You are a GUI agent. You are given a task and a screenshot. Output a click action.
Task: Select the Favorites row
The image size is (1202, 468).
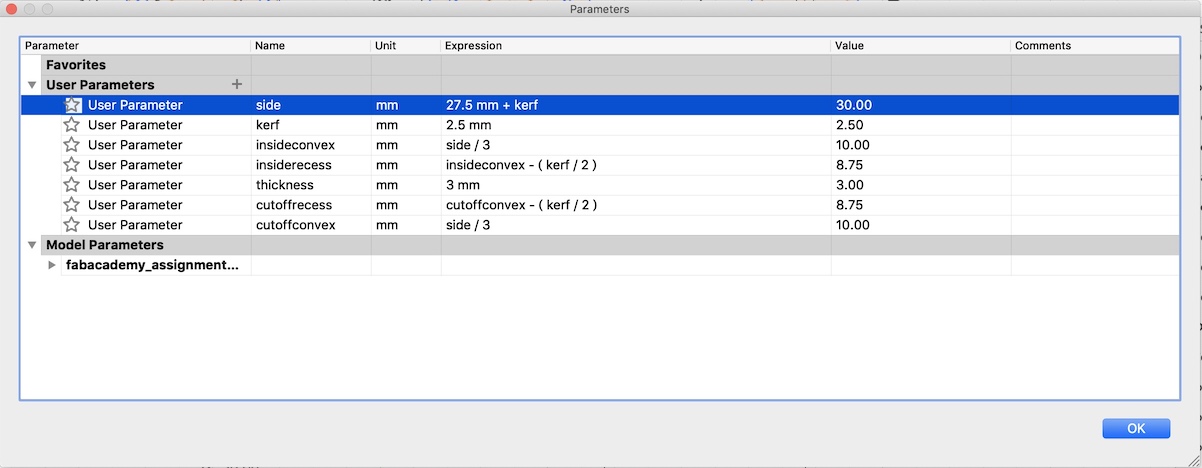click(x=600, y=65)
